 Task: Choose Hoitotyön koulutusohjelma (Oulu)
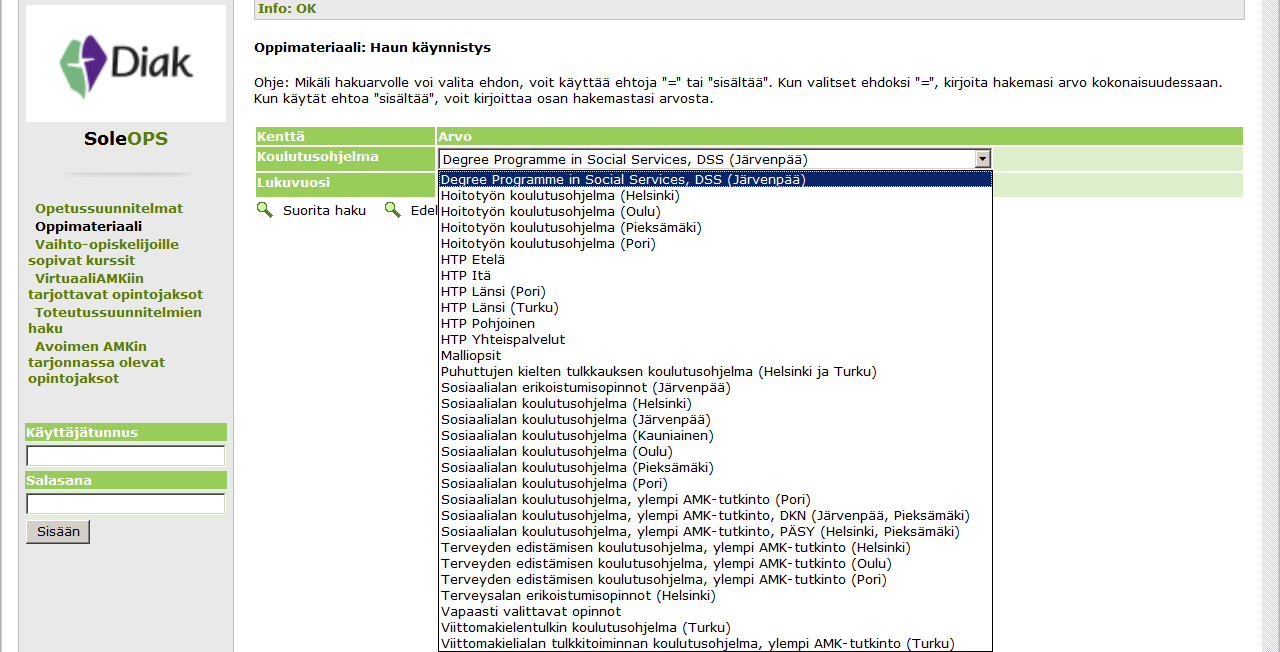coord(715,212)
